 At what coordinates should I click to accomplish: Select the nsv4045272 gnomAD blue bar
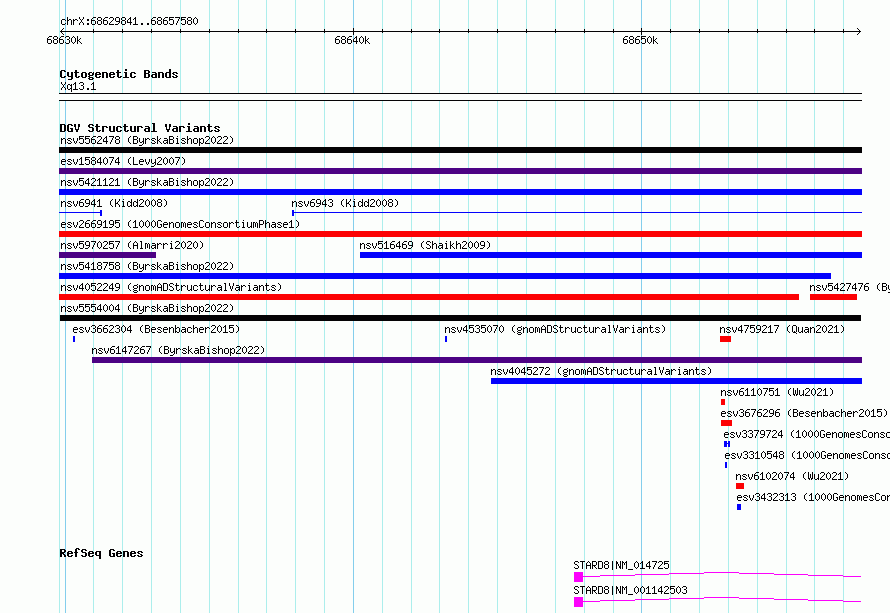coord(677,381)
